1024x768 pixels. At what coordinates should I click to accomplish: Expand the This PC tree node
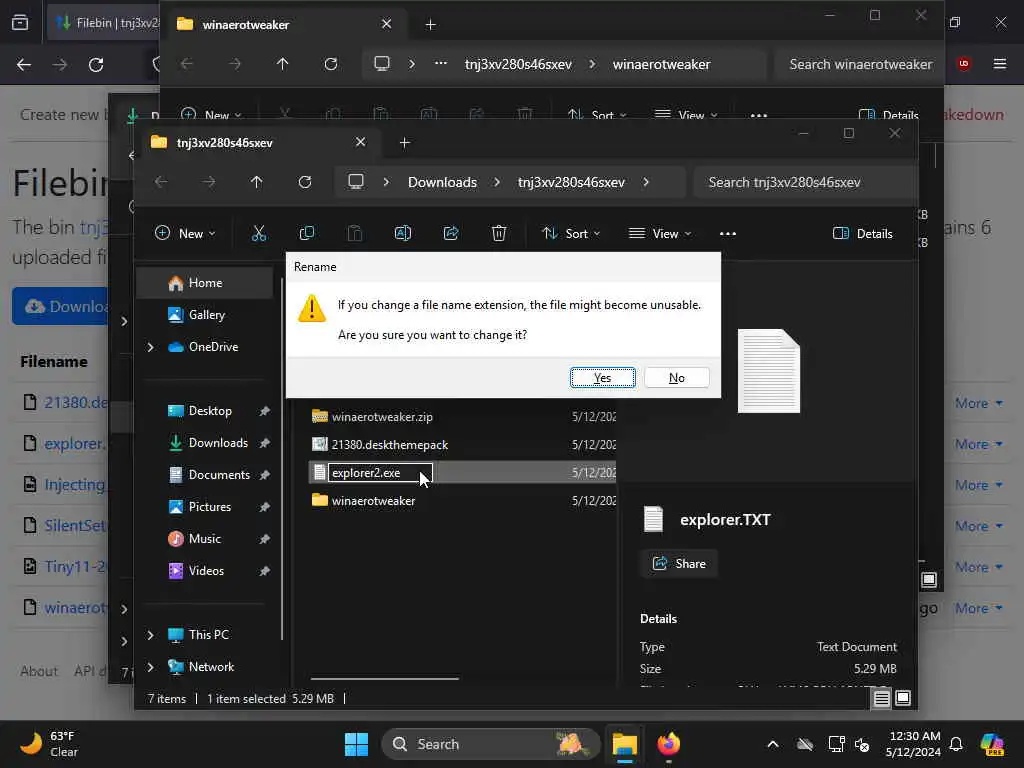151,635
